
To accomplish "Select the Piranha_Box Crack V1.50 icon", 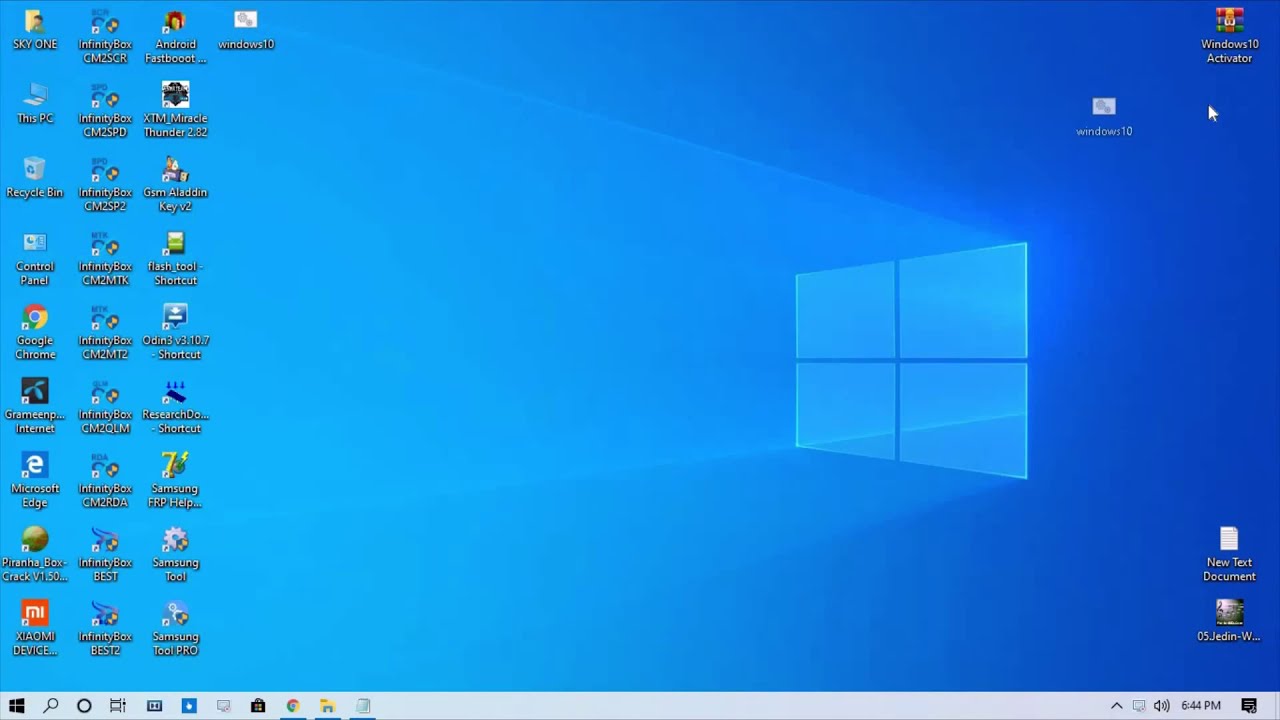I will coord(35,555).
